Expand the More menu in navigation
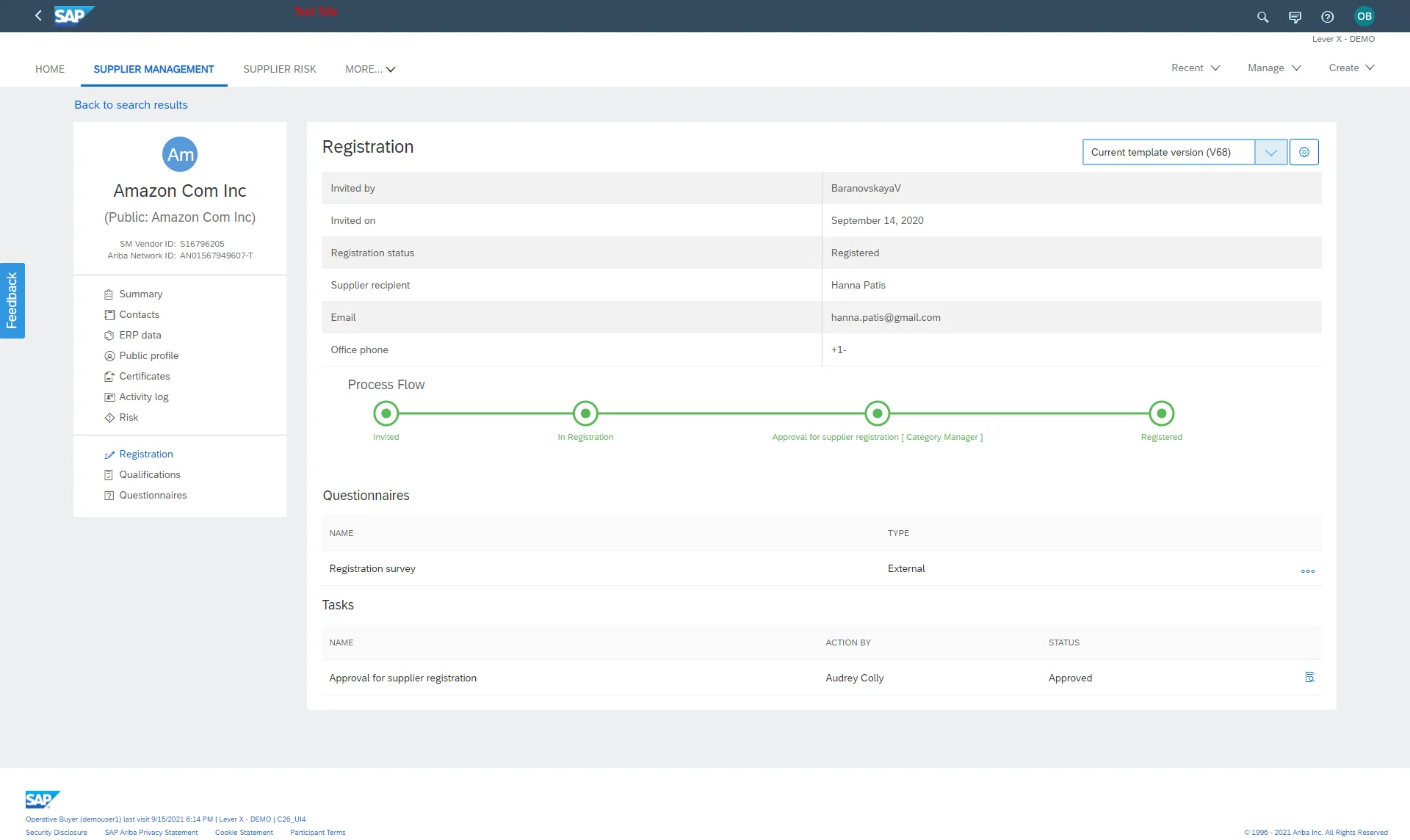Viewport: 1410px width, 840px height. click(370, 68)
